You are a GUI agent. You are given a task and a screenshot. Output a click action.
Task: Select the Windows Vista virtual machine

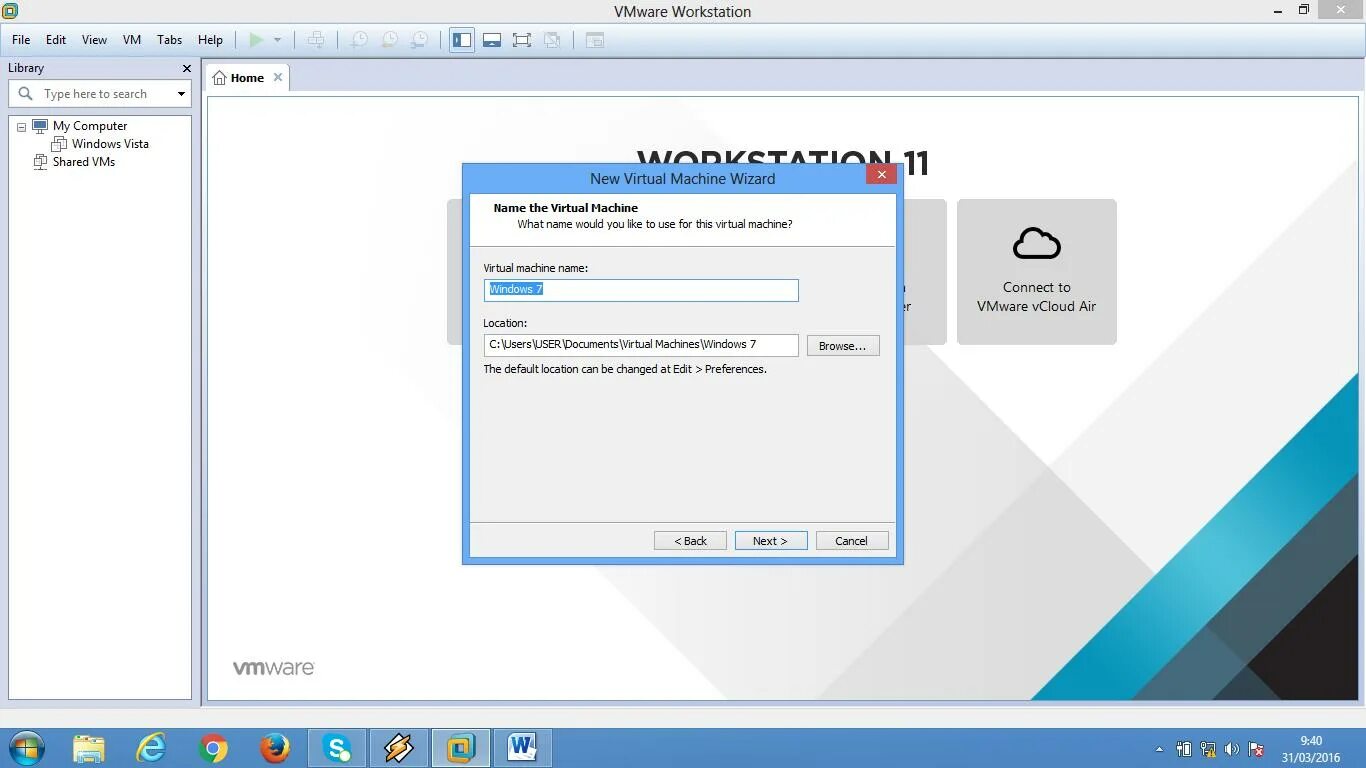click(110, 144)
